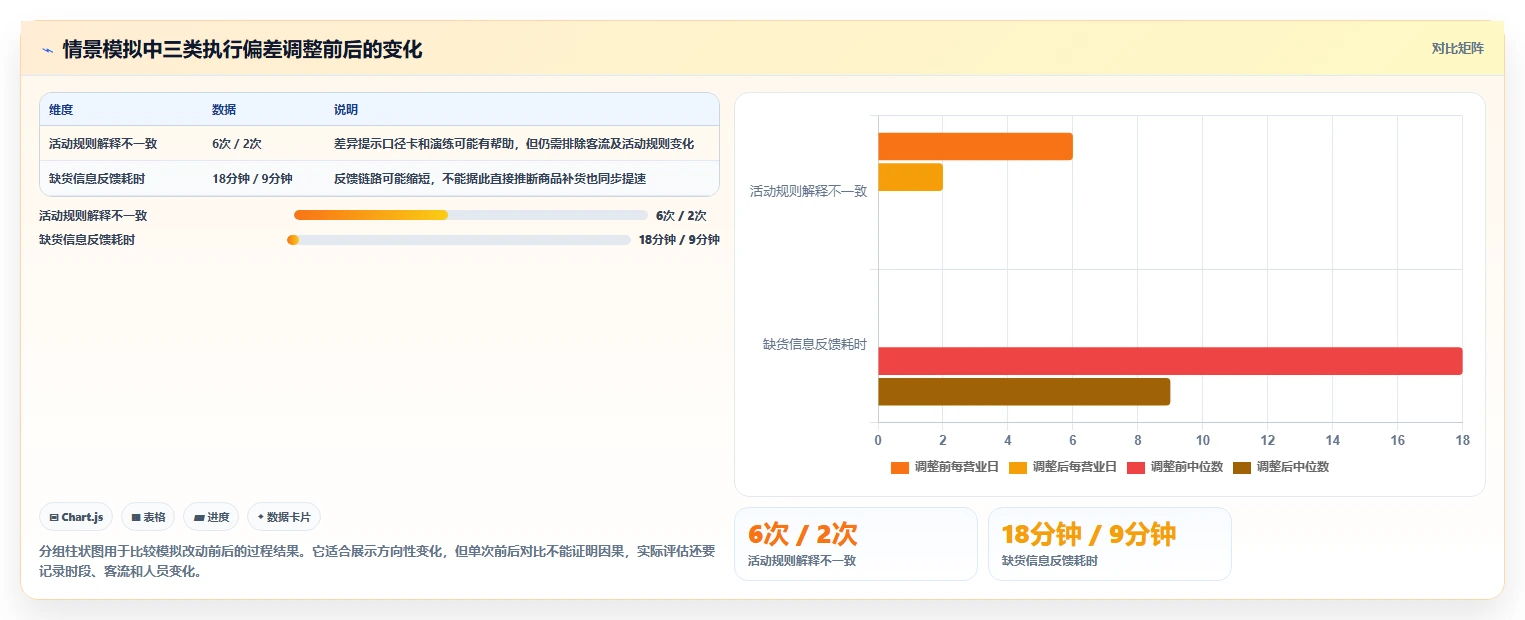Image resolution: width=1525 pixels, height=620 pixels.
Task: Select table cell 18分钟 / 9分钟
Action: (x=252, y=179)
